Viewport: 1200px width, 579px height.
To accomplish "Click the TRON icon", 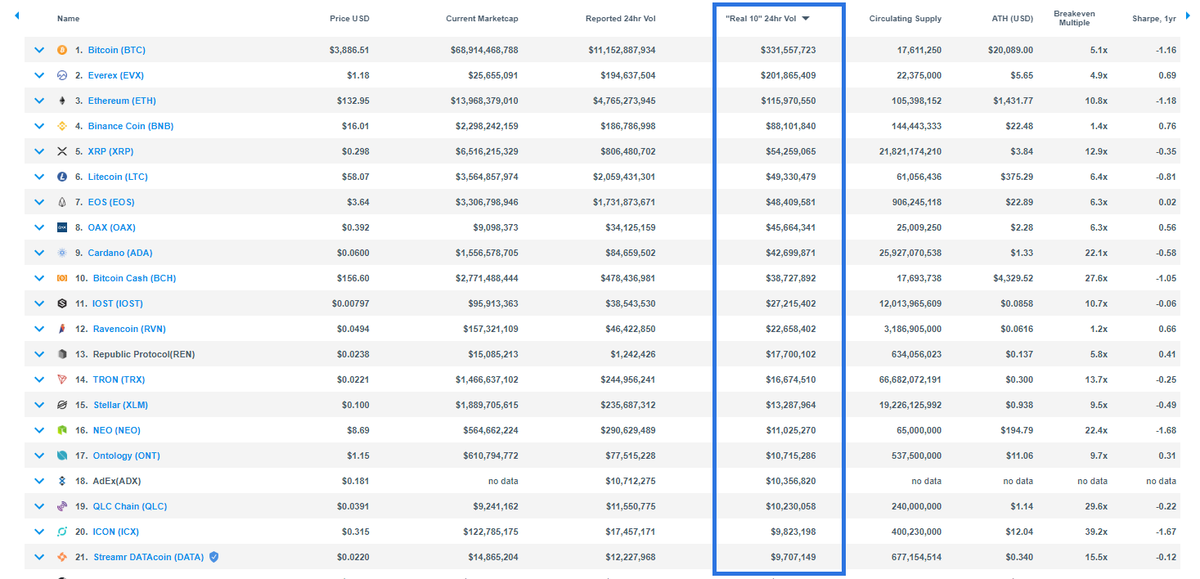I will pyautogui.click(x=62, y=379).
